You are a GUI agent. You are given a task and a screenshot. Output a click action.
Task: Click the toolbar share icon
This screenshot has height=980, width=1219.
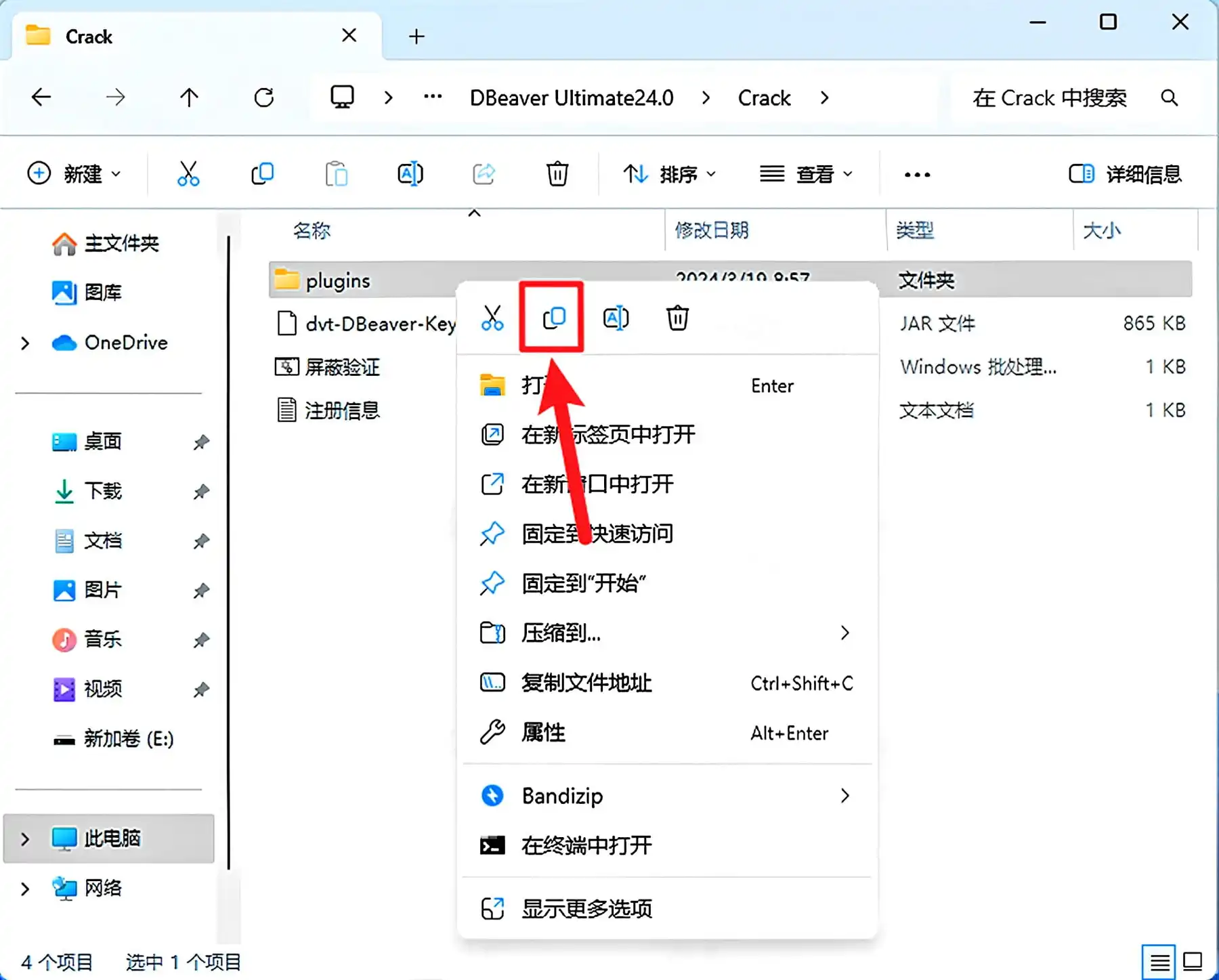[x=484, y=174]
